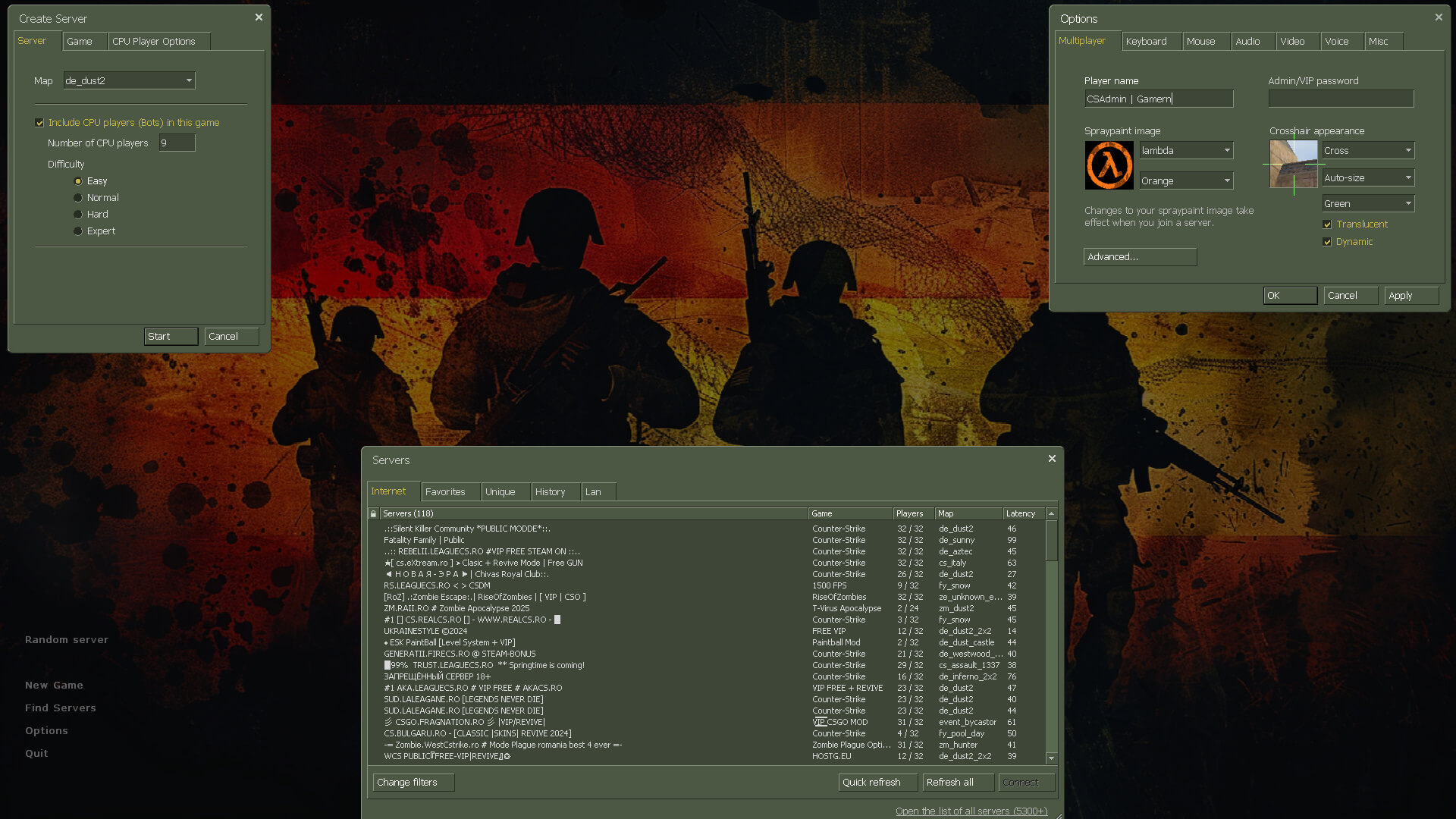This screenshot has height=819, width=1456.
Task: Sort servers by Latency column header
Action: 1023,513
